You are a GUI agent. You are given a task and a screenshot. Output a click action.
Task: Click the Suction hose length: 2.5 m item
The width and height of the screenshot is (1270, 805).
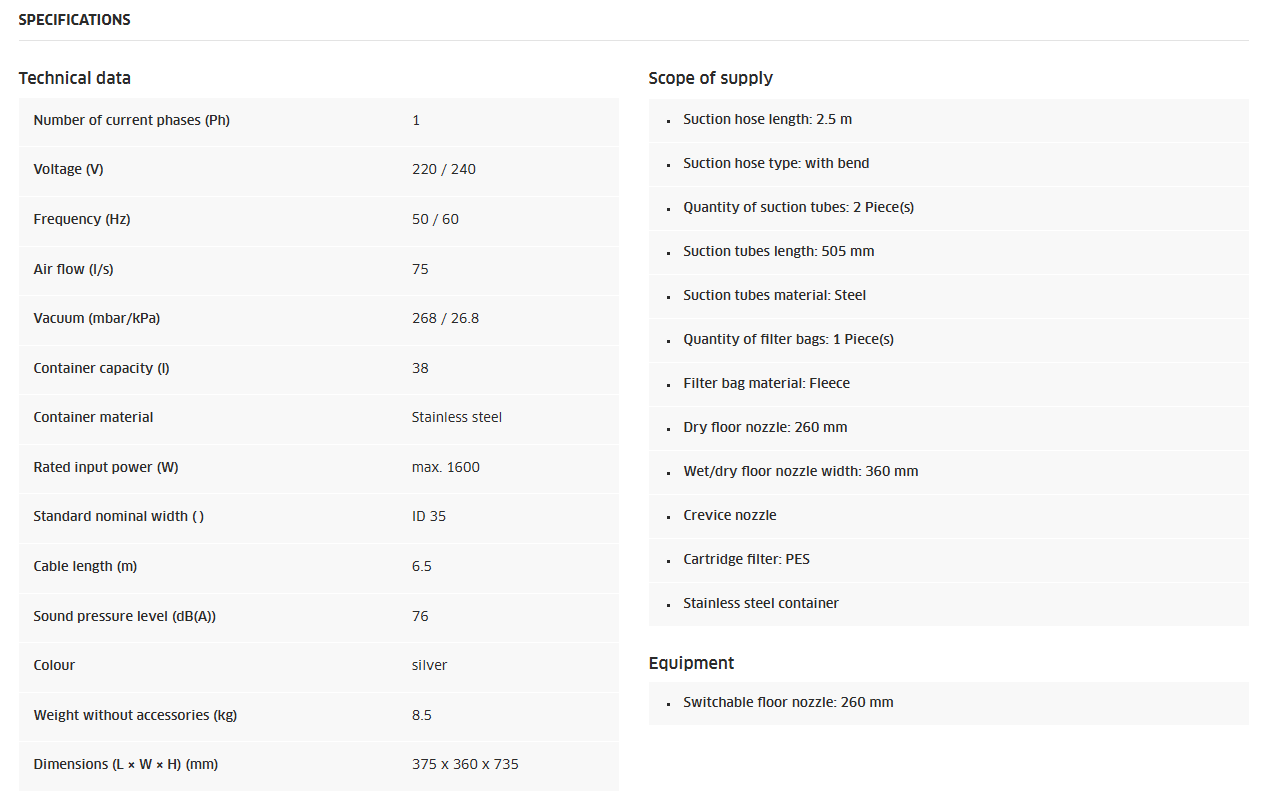point(767,119)
